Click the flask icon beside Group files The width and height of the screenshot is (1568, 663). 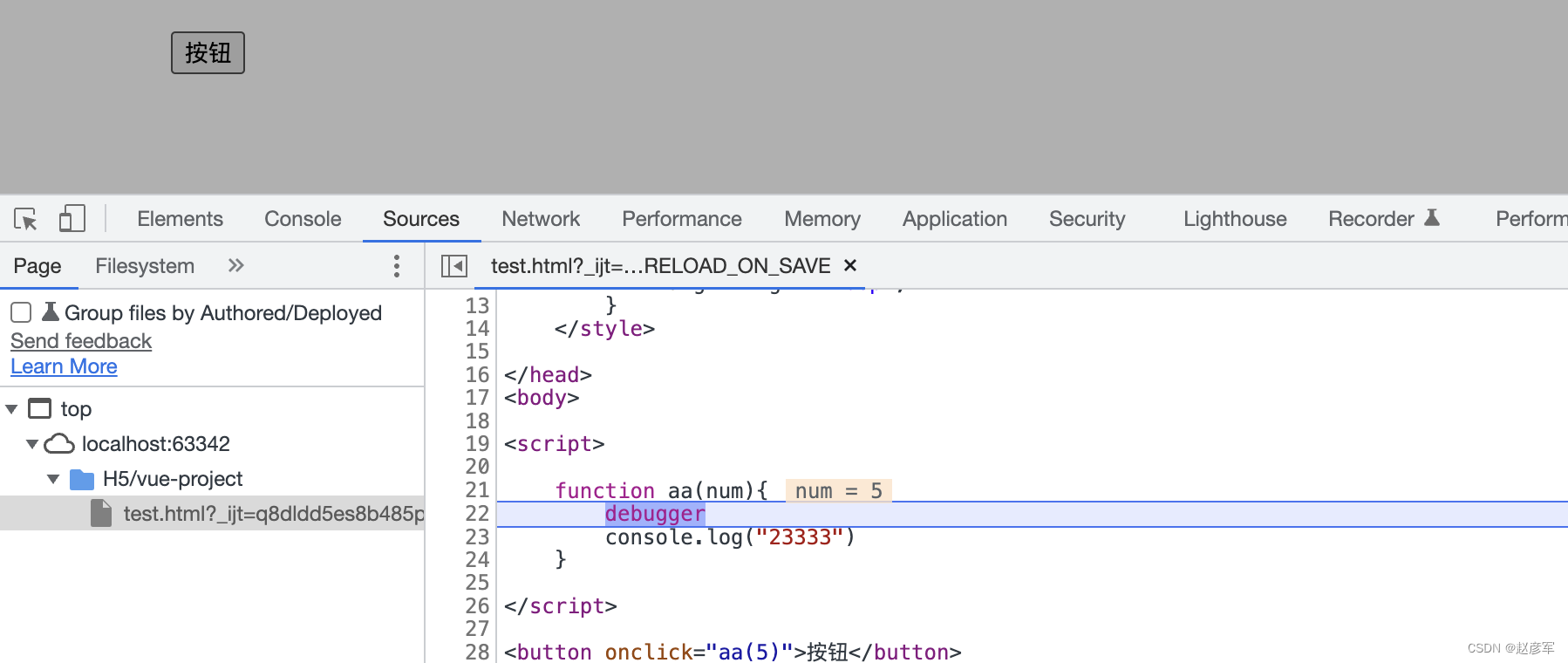click(x=51, y=311)
